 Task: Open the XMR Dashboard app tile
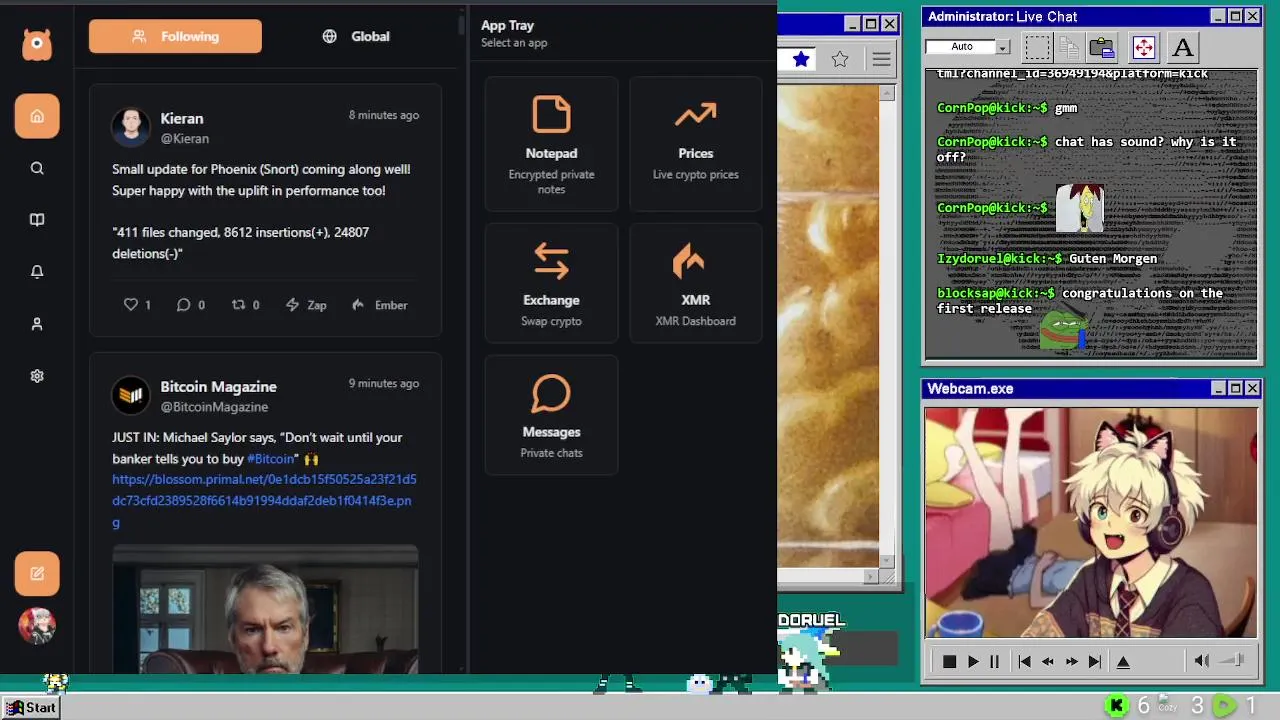tap(696, 283)
